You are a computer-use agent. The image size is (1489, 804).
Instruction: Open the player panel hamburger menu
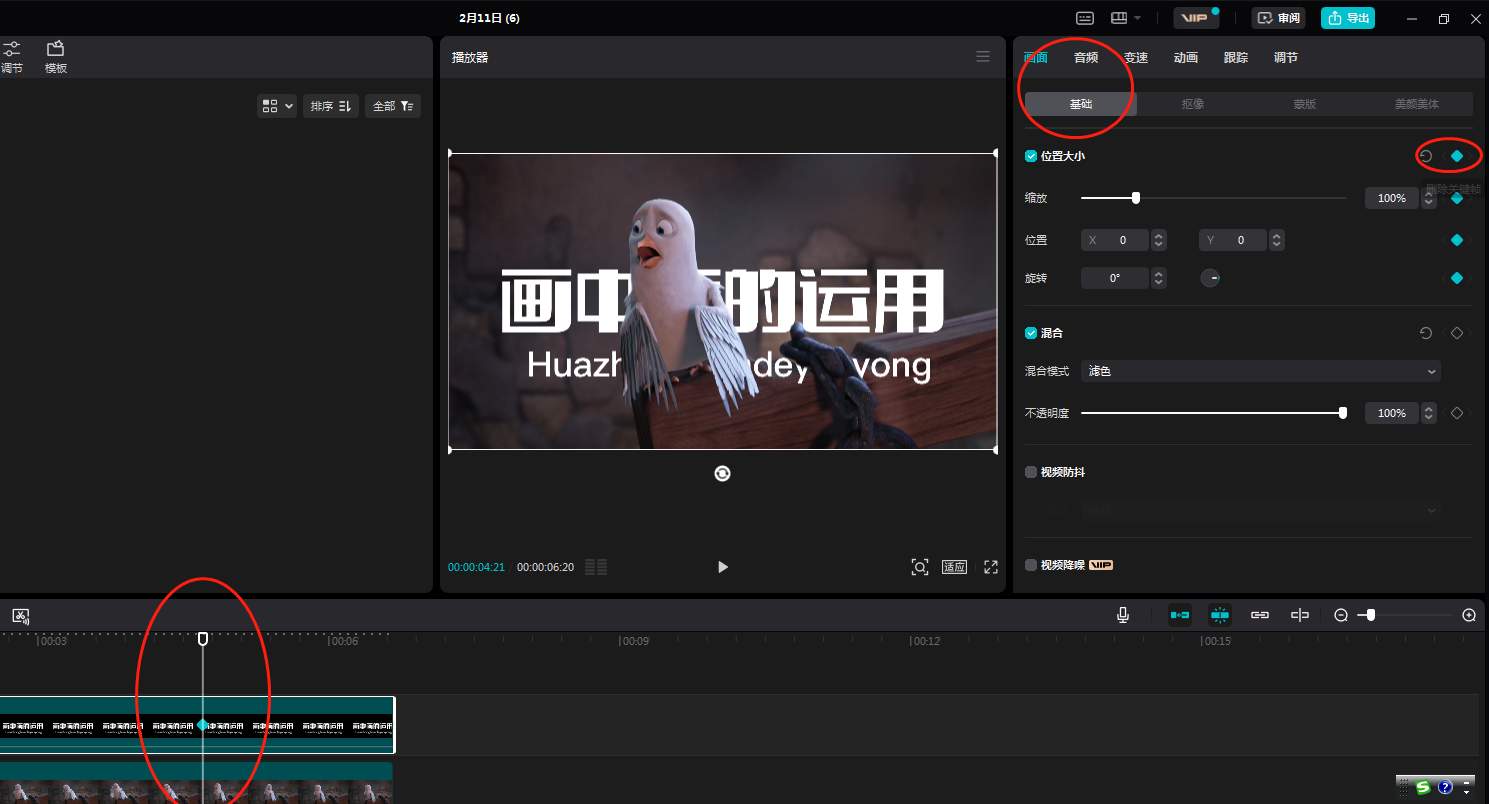pos(983,57)
